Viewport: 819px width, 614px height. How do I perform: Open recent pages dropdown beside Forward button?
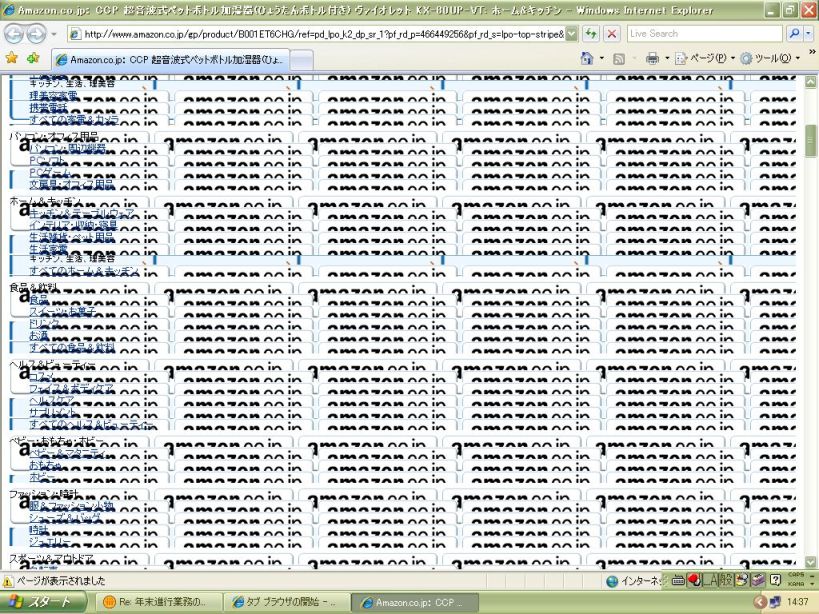[x=54, y=34]
